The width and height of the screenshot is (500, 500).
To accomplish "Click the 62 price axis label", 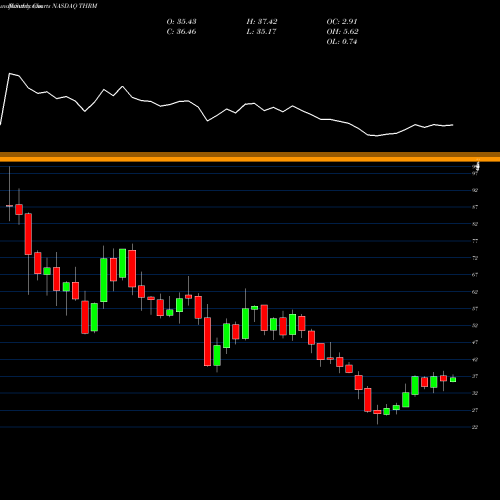I will 475,292.
